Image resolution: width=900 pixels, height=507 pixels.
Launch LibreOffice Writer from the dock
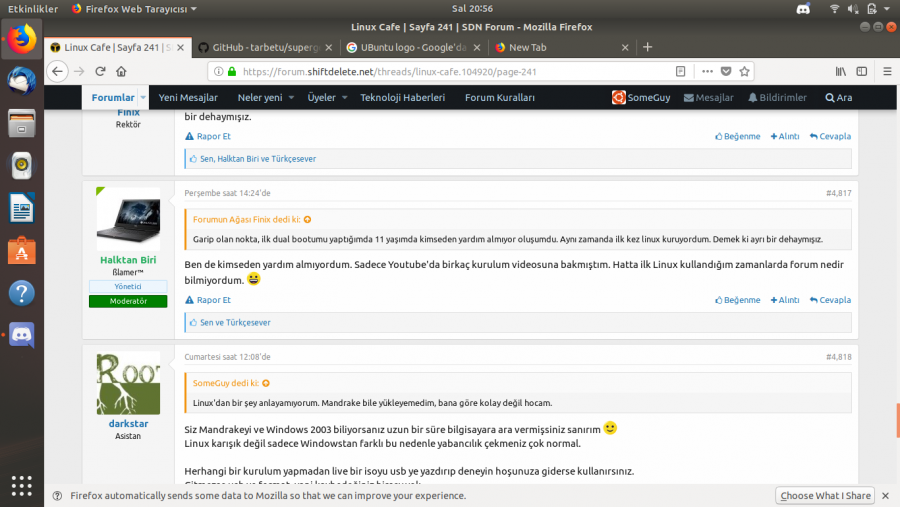pyautogui.click(x=22, y=208)
